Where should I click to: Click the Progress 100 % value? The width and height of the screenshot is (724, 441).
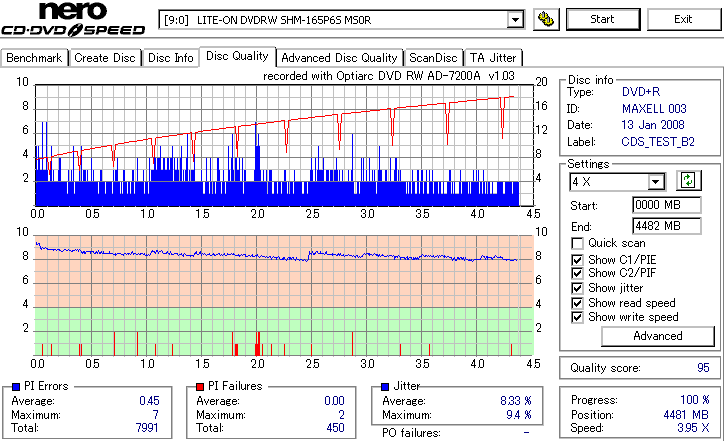pyautogui.click(x=695, y=400)
